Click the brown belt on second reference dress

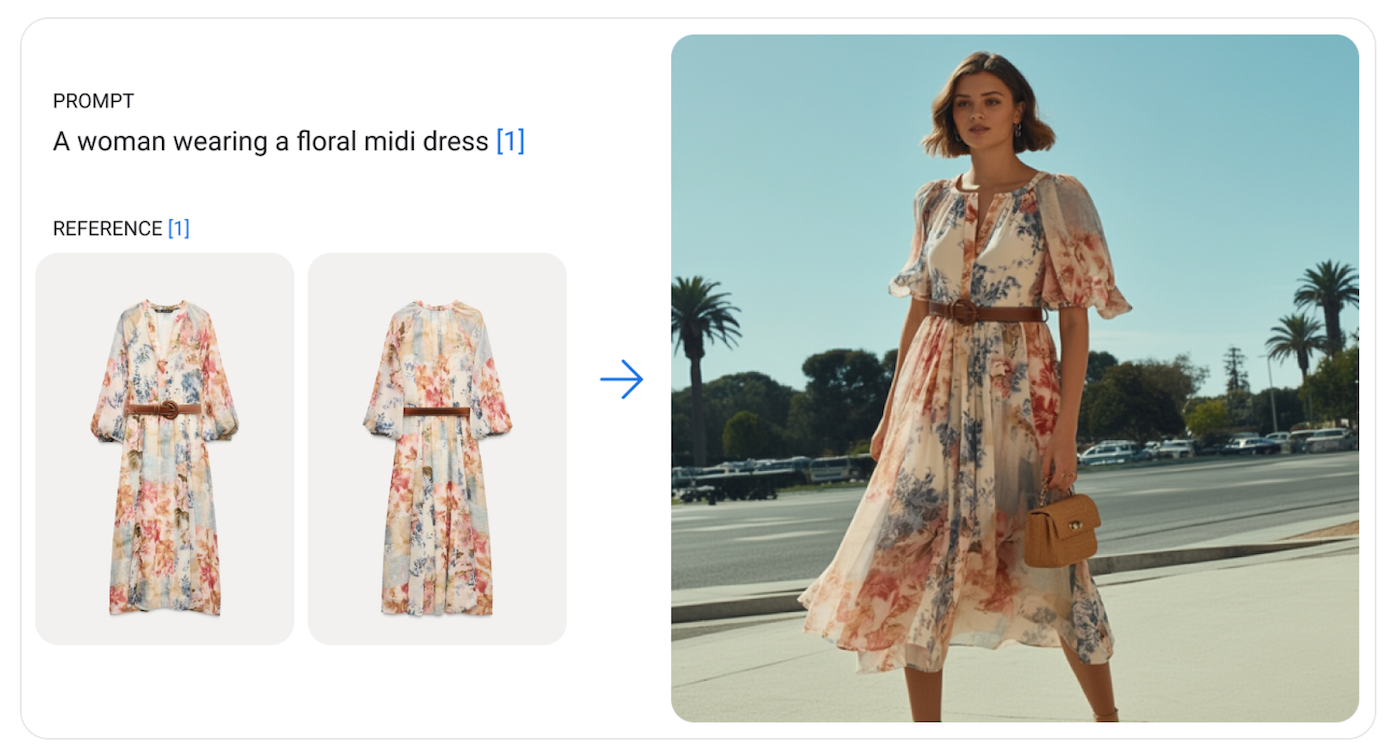click(x=437, y=411)
